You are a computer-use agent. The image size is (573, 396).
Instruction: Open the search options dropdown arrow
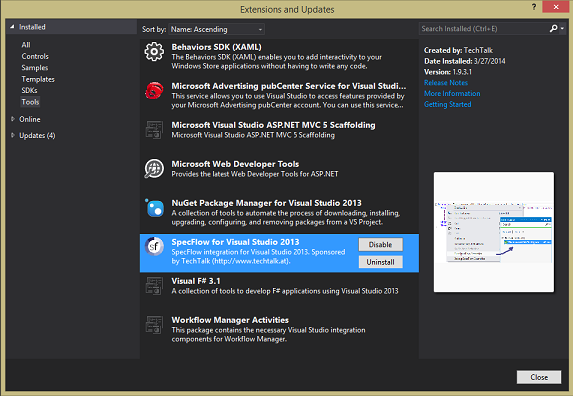coord(562,28)
